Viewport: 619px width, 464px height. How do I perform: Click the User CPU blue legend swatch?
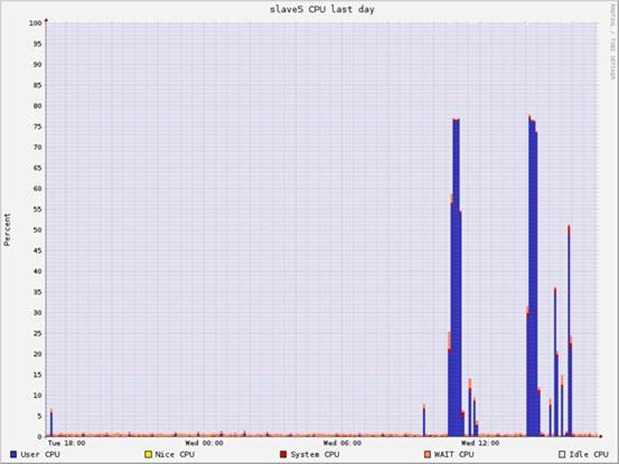tap(13, 455)
